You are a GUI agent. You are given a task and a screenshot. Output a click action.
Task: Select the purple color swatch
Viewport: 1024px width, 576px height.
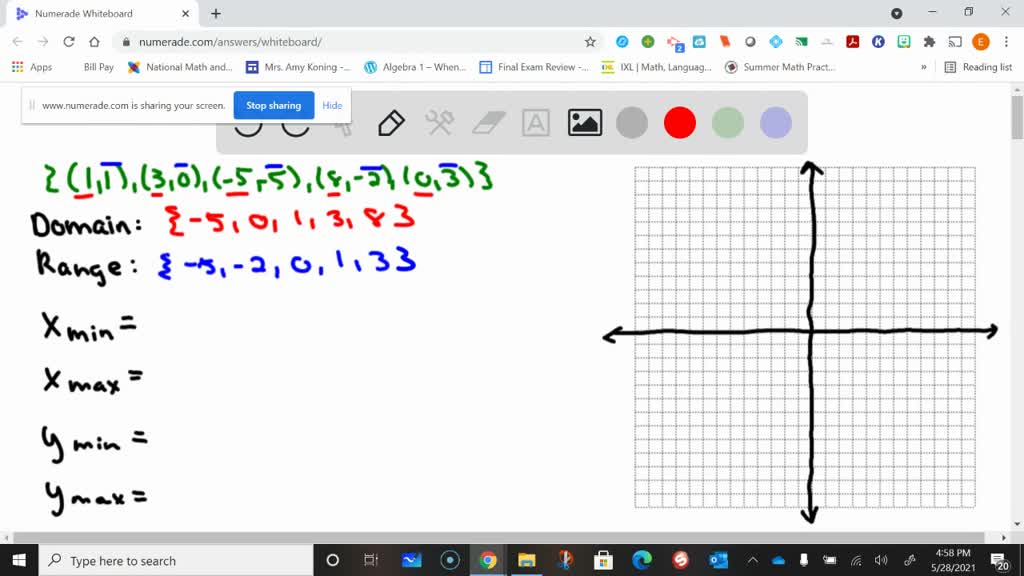(773, 123)
